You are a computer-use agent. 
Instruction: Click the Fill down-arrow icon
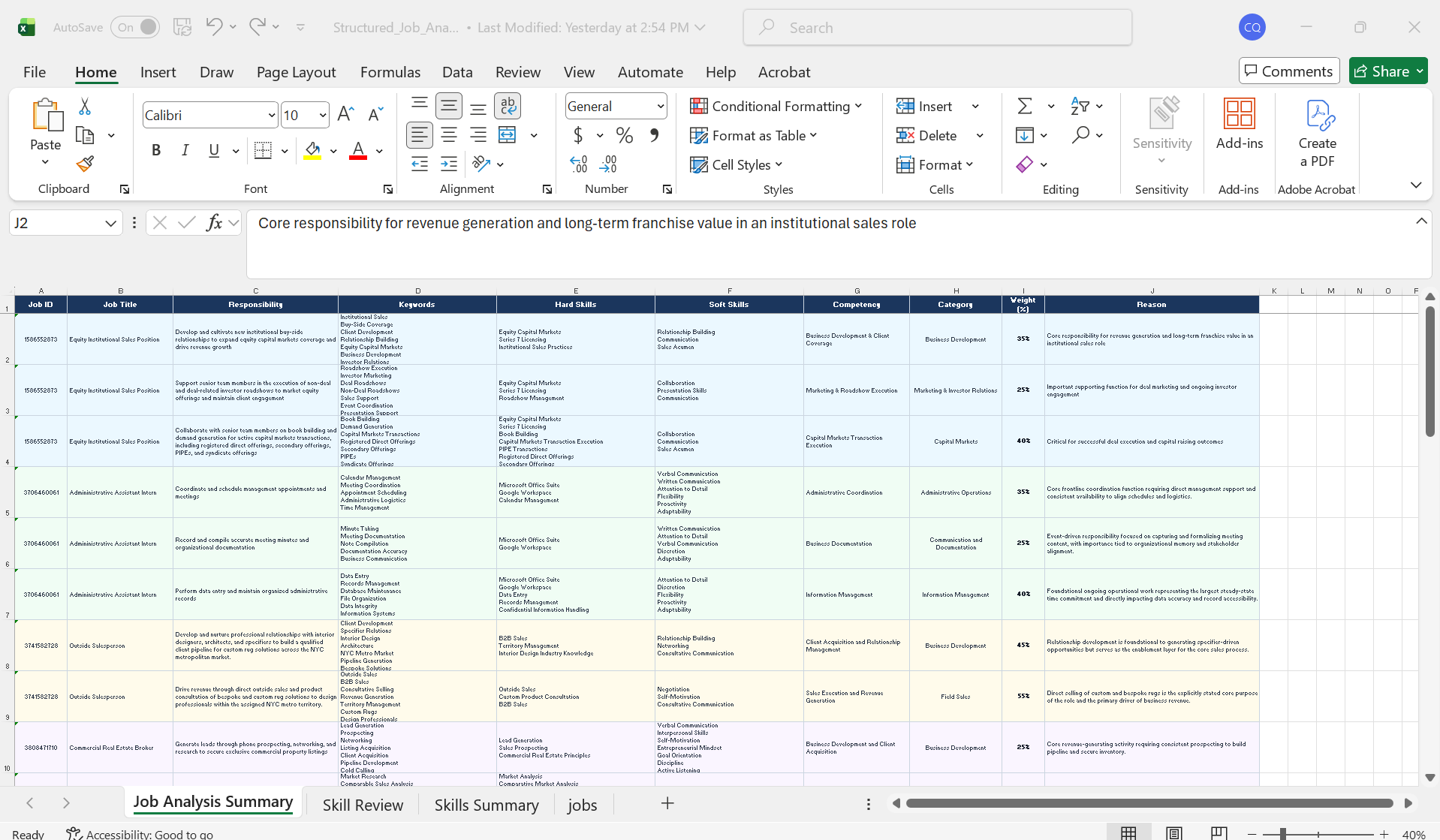coord(1025,135)
